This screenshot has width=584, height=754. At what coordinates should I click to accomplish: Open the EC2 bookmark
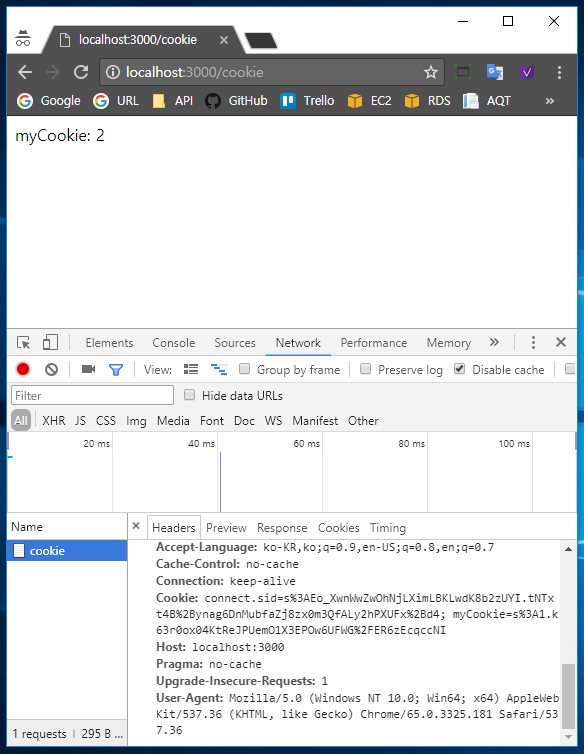pyautogui.click(x=369, y=101)
